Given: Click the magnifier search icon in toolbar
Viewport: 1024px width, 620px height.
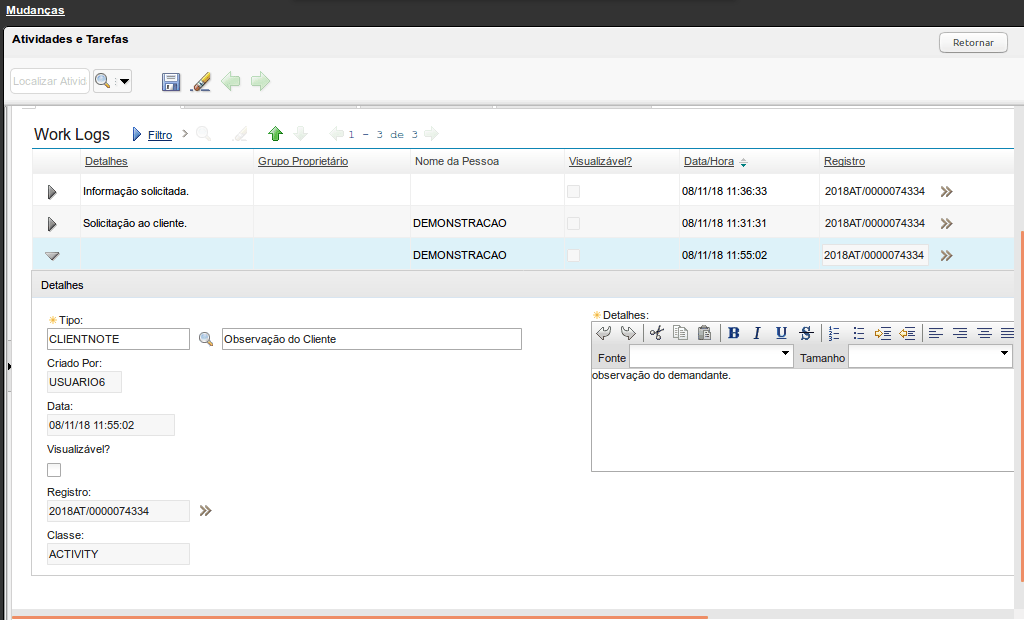Looking at the screenshot, I should [x=103, y=81].
